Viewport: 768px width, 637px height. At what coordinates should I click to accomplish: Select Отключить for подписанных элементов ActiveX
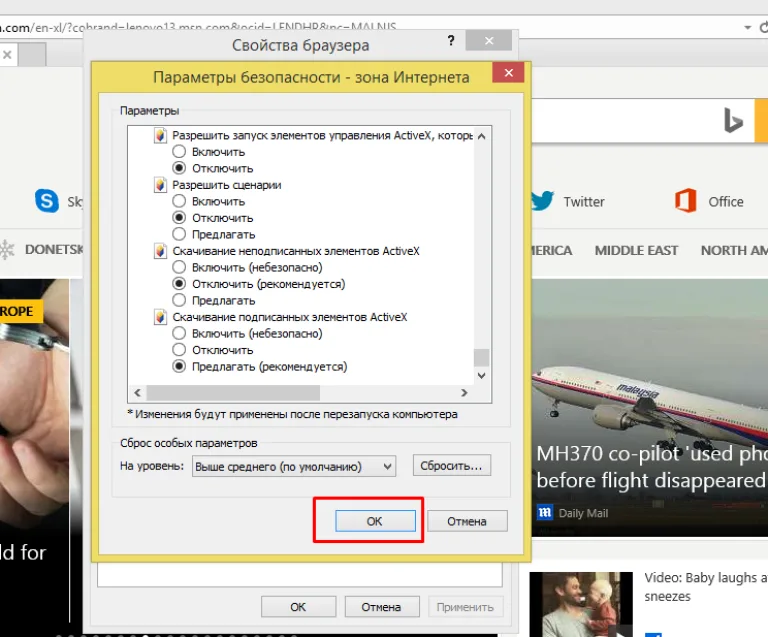pos(179,350)
